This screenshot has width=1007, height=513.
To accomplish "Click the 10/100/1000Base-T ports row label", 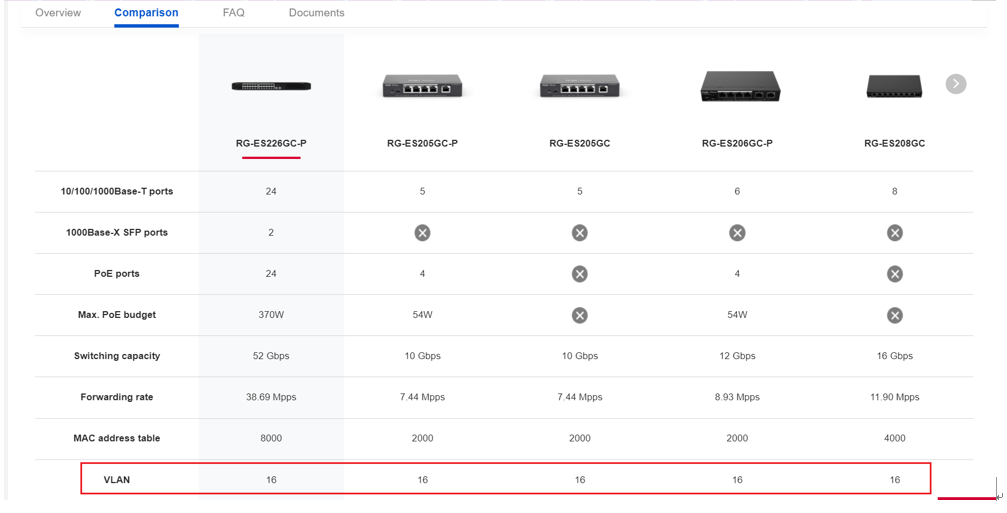I will click(x=117, y=191).
